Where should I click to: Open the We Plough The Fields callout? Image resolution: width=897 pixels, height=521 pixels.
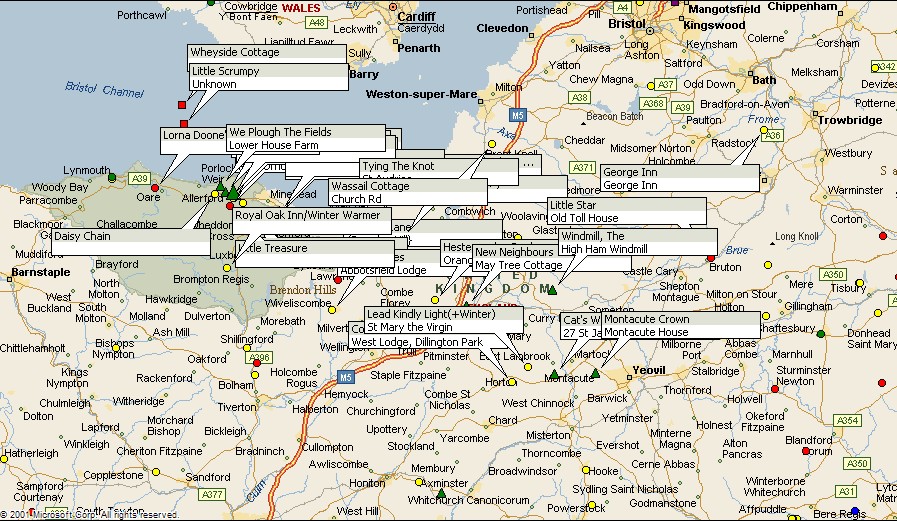(x=305, y=138)
